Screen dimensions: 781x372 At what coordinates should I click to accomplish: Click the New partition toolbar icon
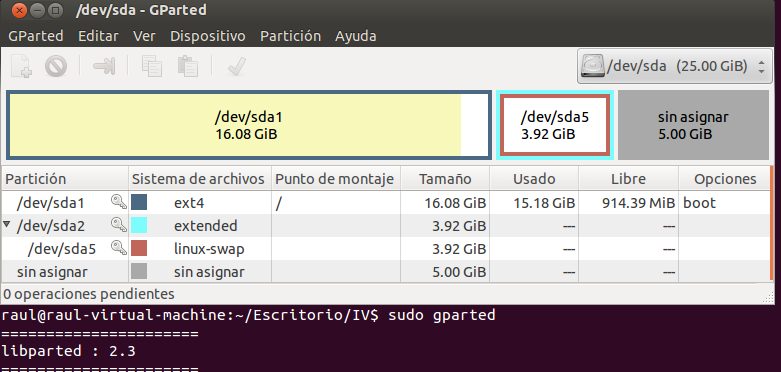tap(22, 66)
